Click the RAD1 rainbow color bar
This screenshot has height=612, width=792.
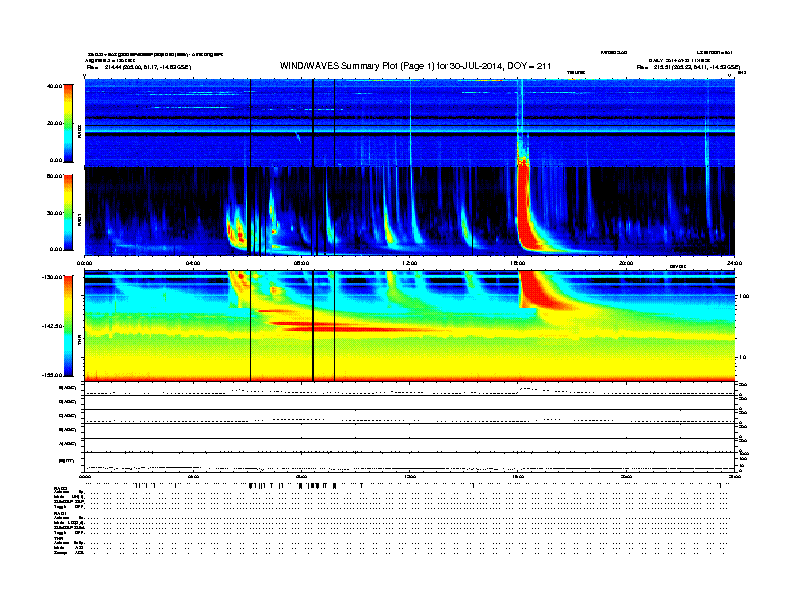pos(68,212)
